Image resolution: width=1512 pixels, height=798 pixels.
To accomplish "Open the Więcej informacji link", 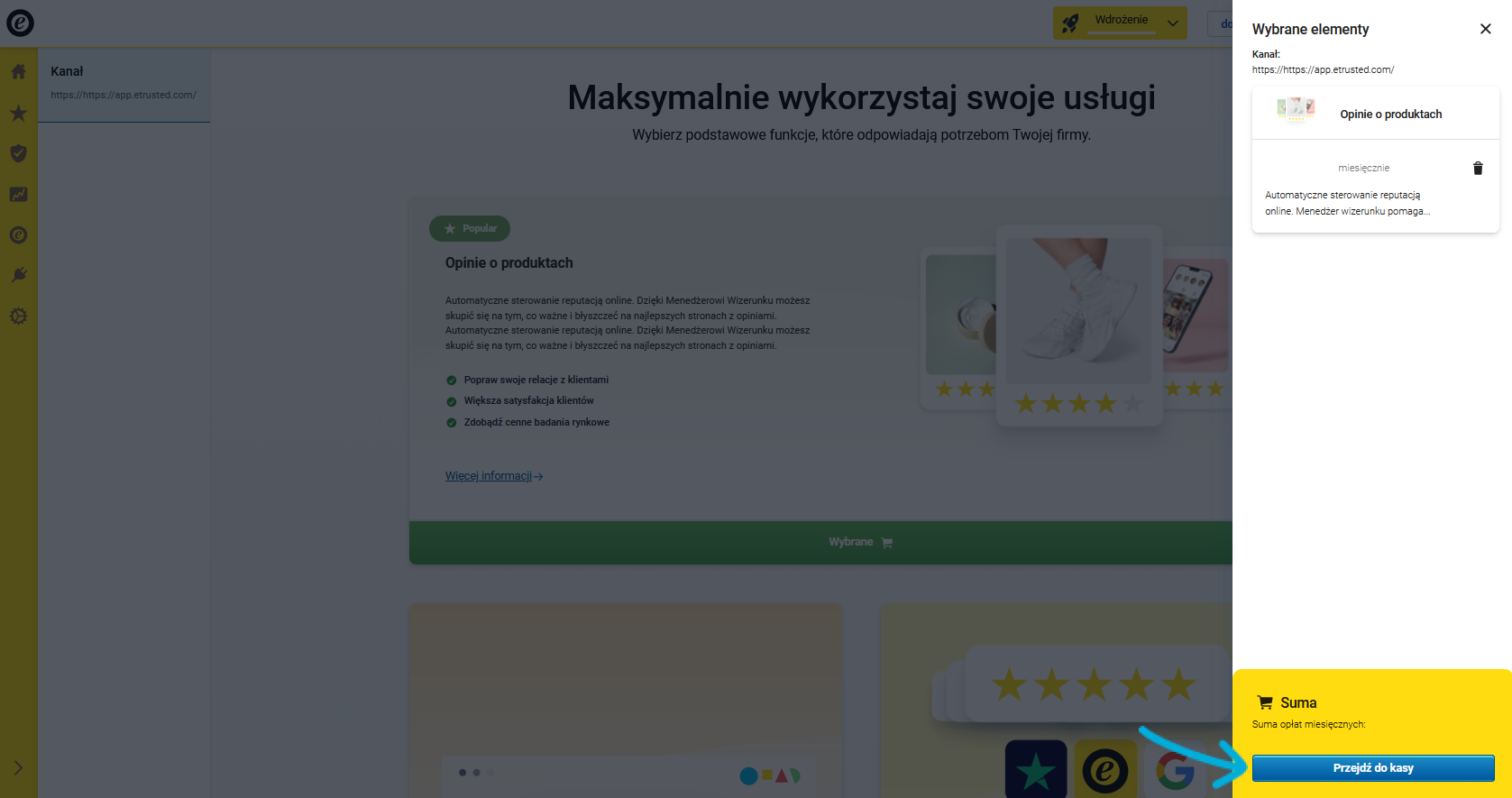I will 494,476.
